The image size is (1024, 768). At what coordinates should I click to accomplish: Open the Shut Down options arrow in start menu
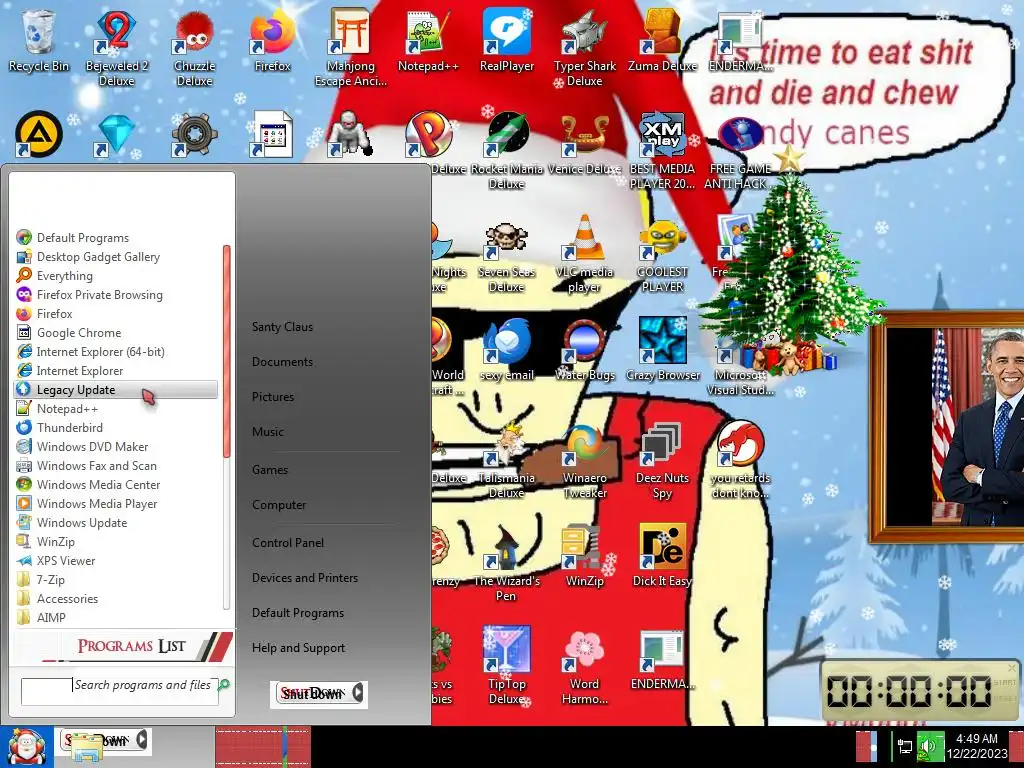pos(358,692)
